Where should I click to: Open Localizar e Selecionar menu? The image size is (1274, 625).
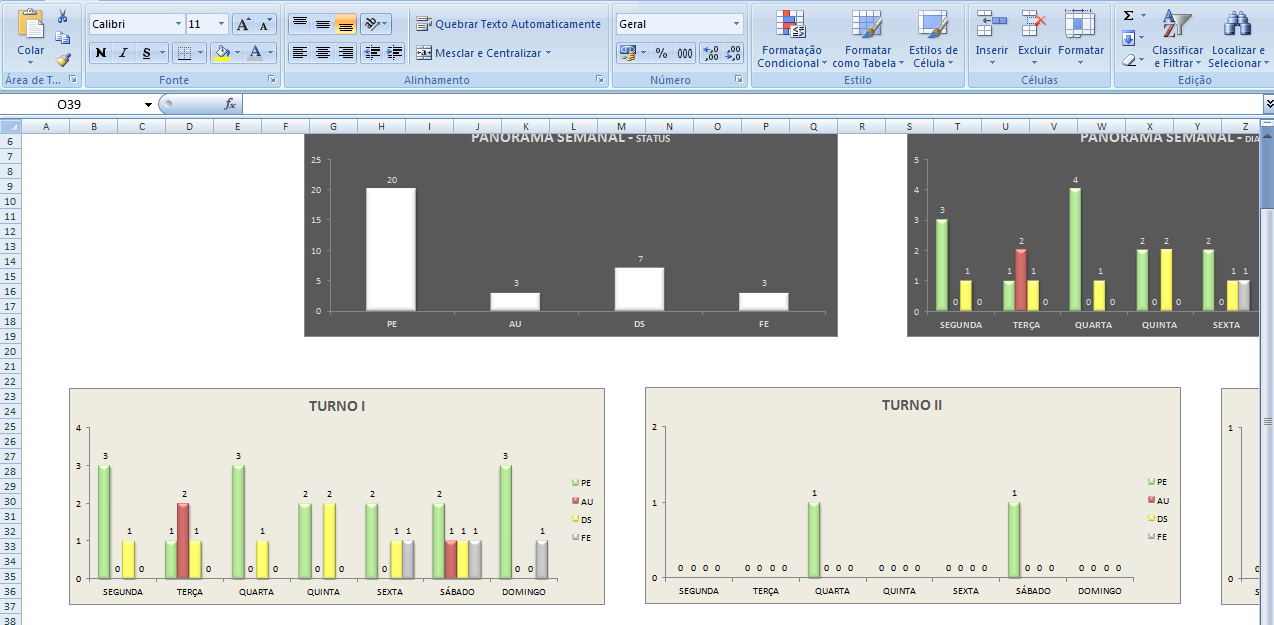pos(1238,40)
